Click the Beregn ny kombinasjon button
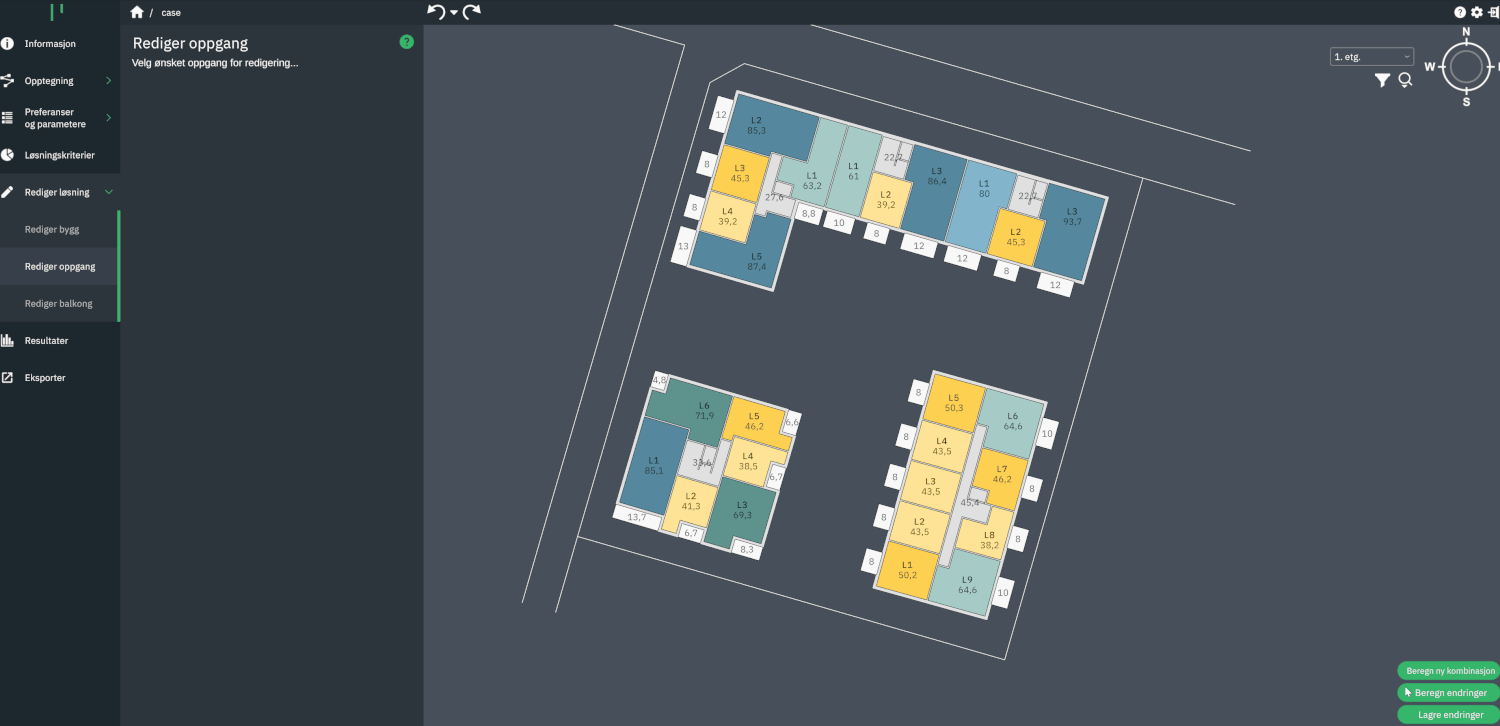 (x=1448, y=671)
